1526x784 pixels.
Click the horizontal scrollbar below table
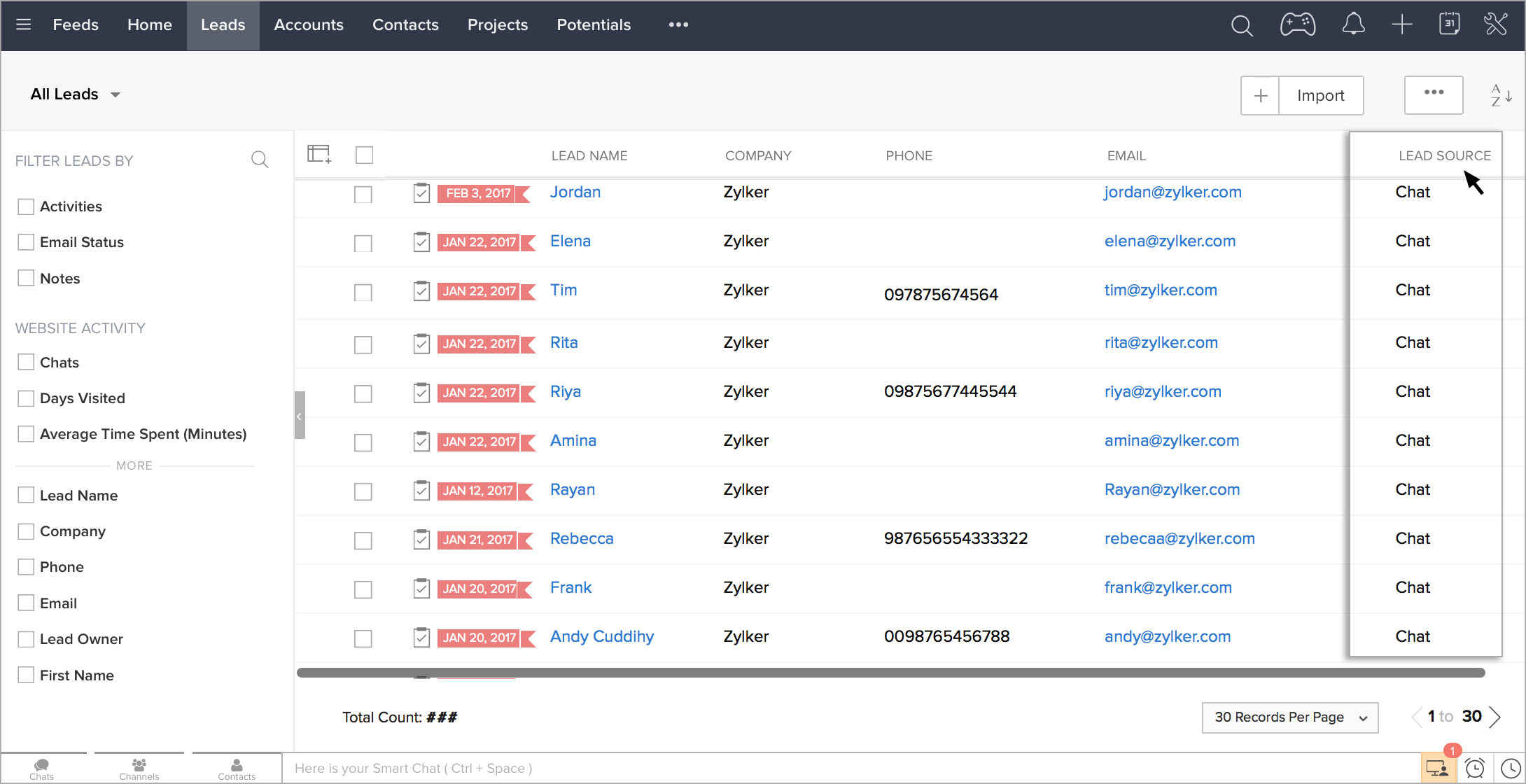890,673
